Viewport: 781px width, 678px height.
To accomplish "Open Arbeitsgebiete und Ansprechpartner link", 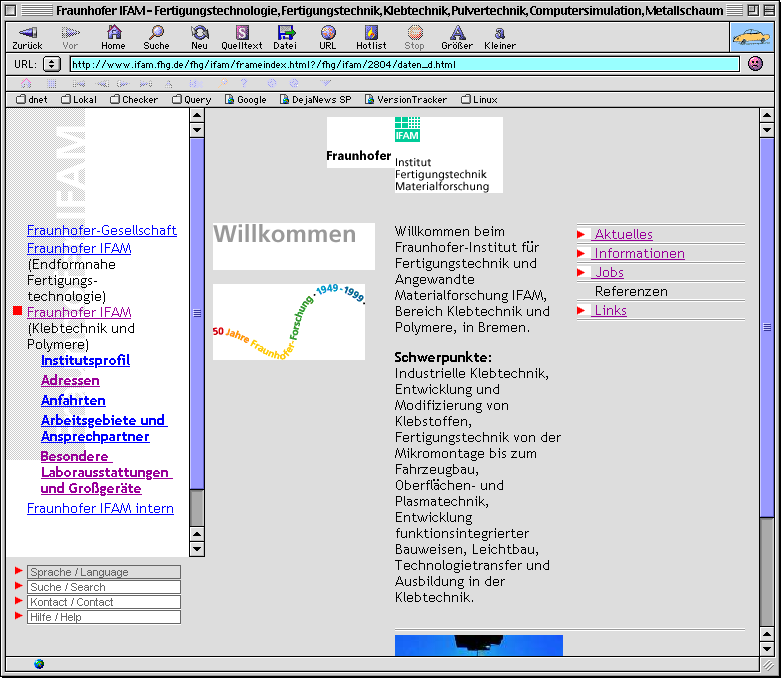I will (x=104, y=428).
